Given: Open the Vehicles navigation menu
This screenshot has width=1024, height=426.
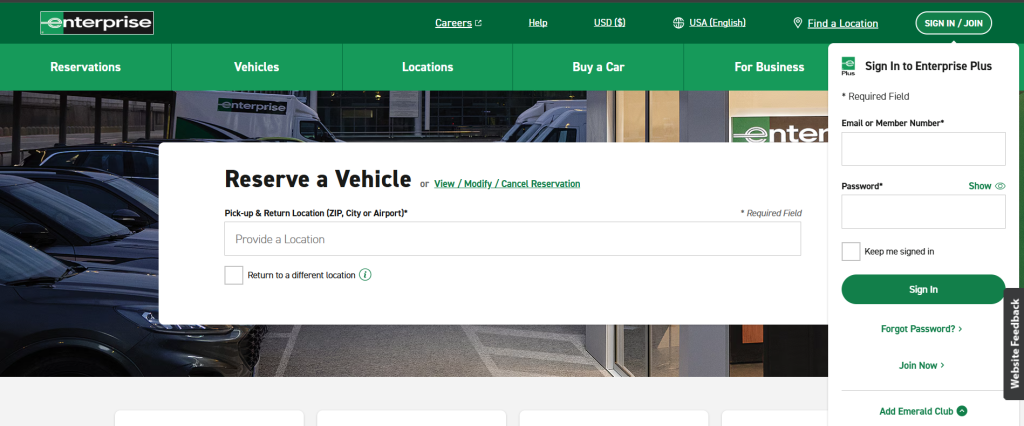Looking at the screenshot, I should pos(257,67).
